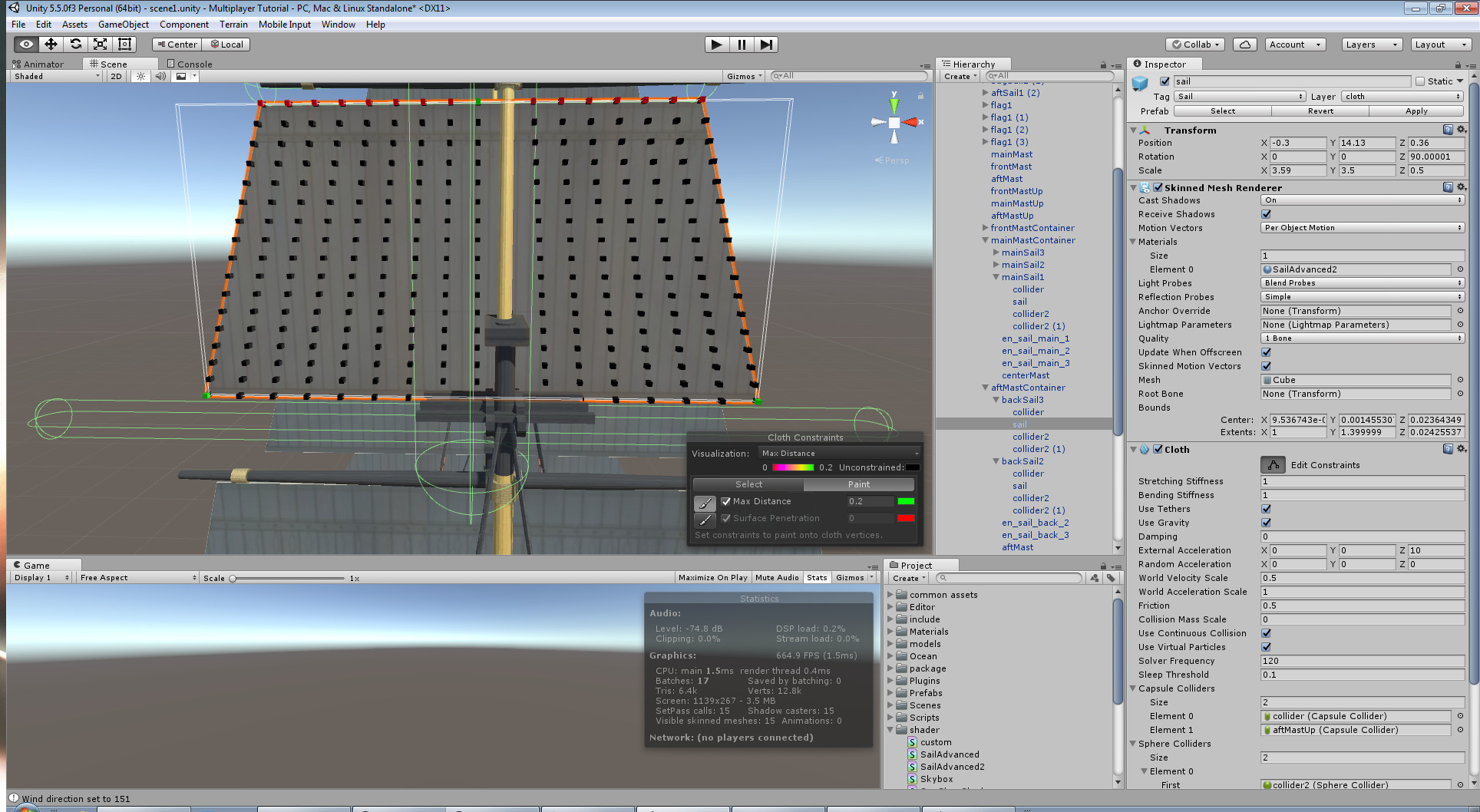
Task: Select the Rect Transform tool
Action: point(124,44)
